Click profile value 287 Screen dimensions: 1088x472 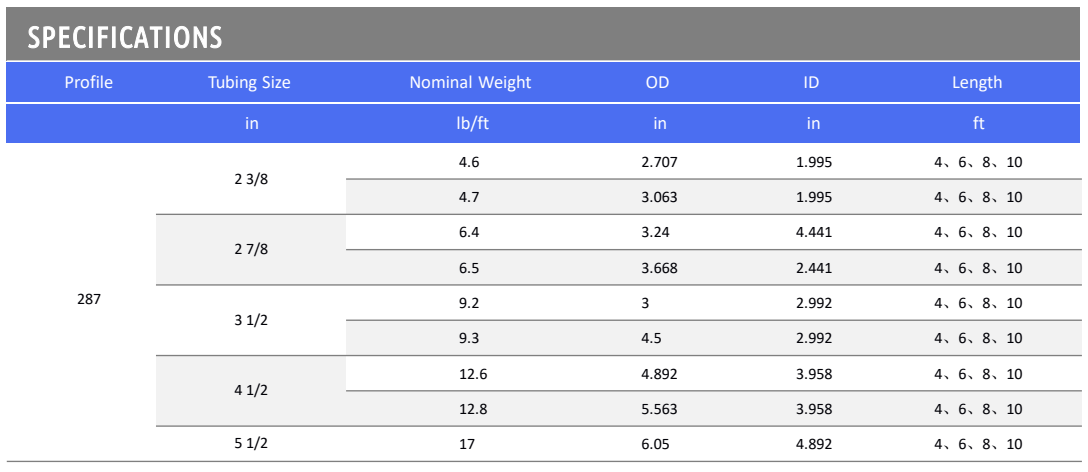pos(89,298)
